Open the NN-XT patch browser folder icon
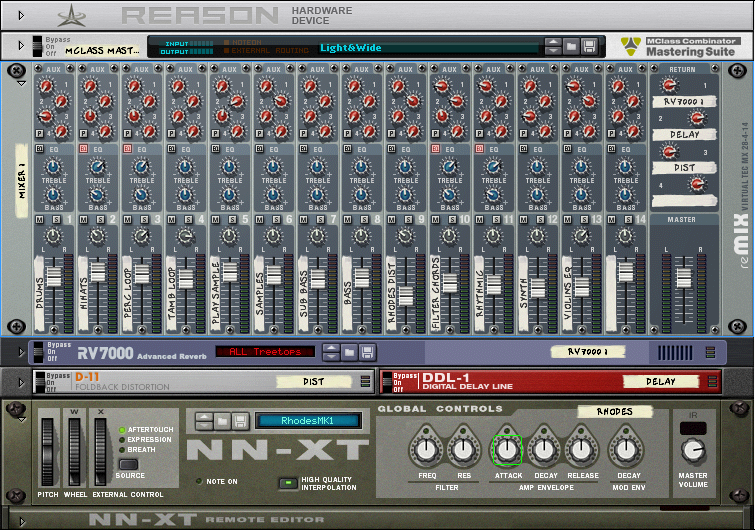 coord(222,422)
